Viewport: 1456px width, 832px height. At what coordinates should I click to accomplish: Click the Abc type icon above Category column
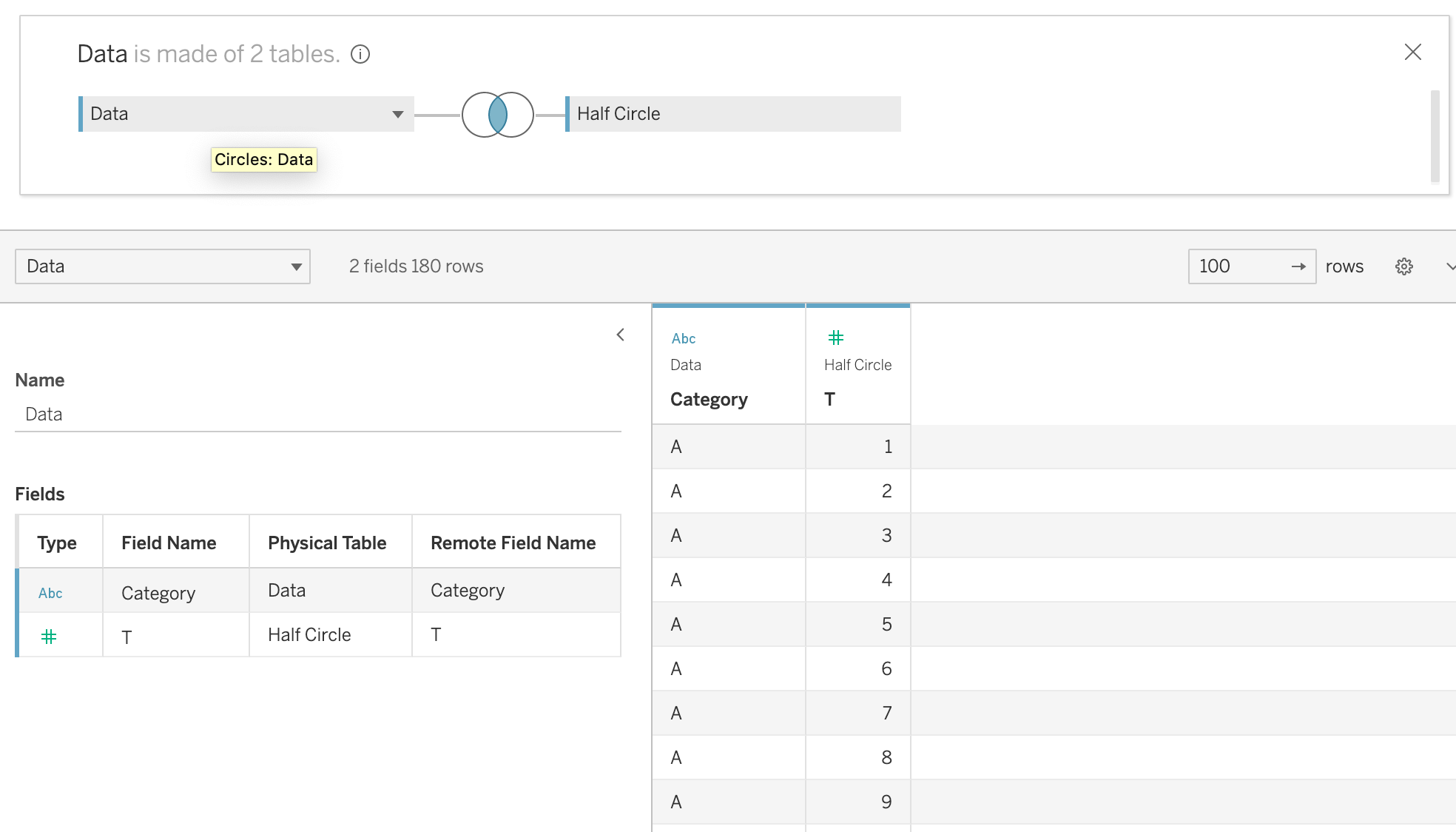(x=683, y=338)
